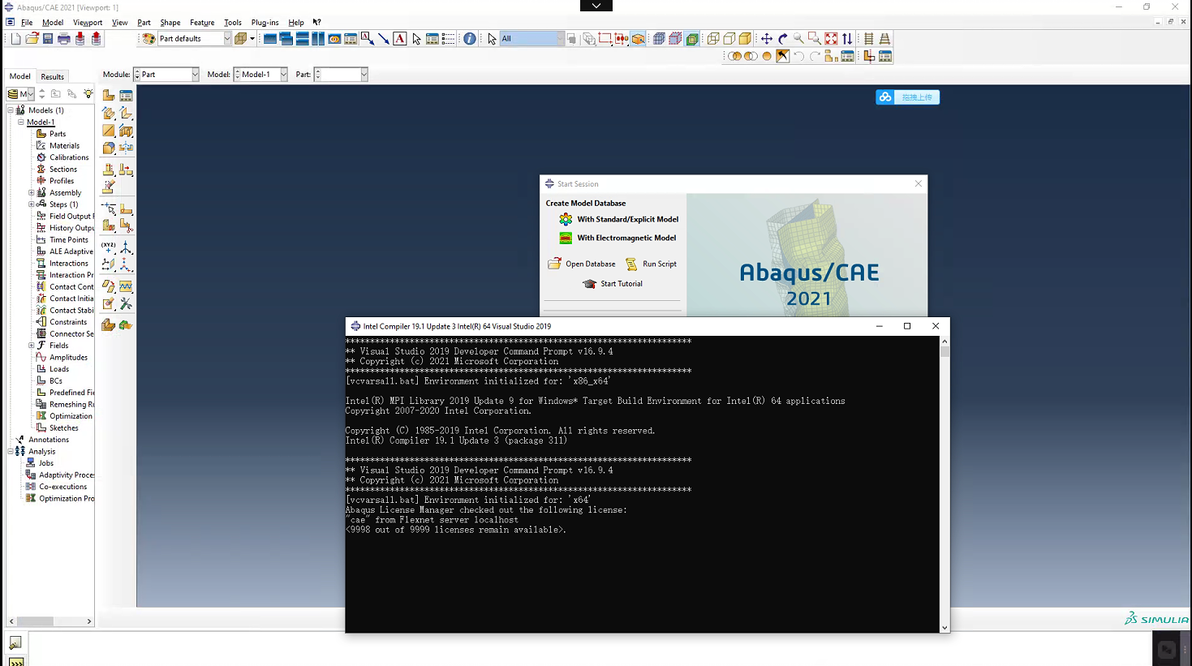
Task: Toggle the selection arrow tool beside All filter
Action: (x=492, y=39)
